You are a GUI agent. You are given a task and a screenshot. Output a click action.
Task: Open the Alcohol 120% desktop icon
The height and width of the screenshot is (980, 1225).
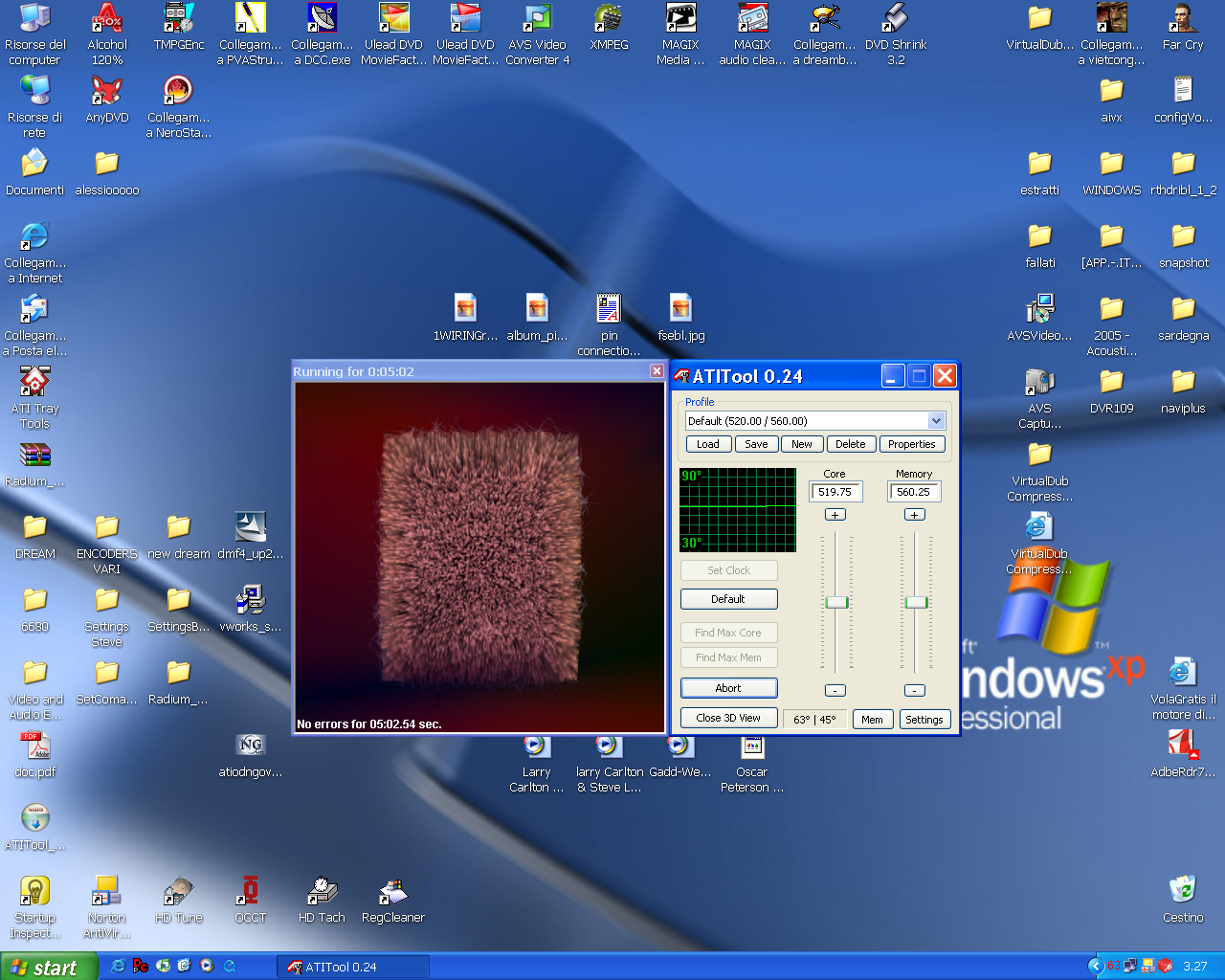coord(106,19)
